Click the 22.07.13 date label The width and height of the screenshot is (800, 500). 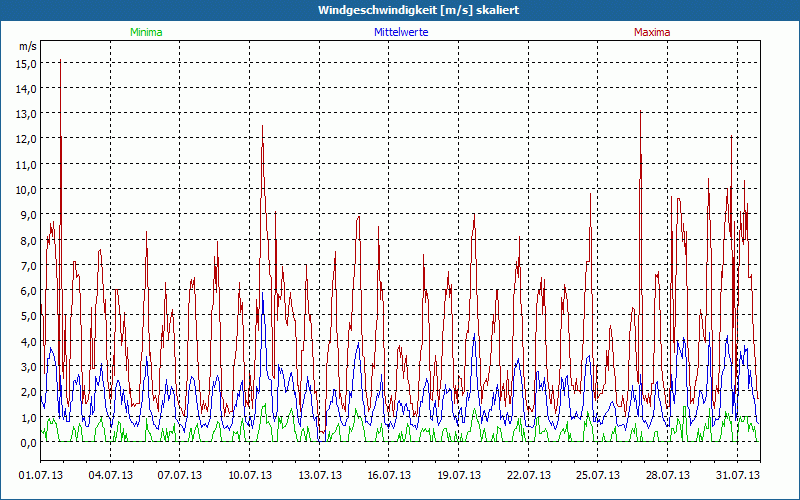pyautogui.click(x=529, y=475)
